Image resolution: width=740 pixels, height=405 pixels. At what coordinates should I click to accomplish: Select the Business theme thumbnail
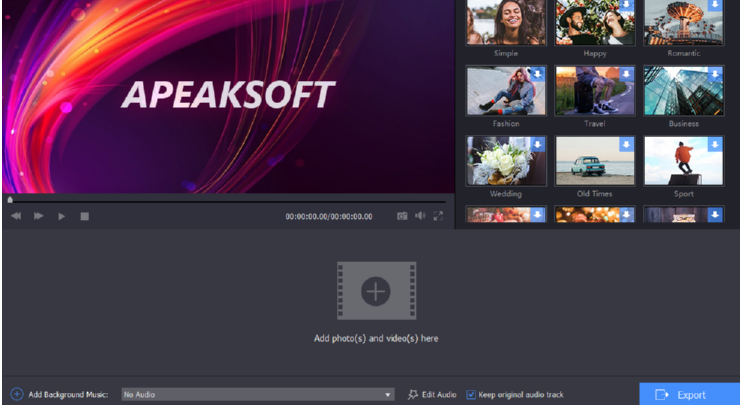pyautogui.click(x=684, y=91)
